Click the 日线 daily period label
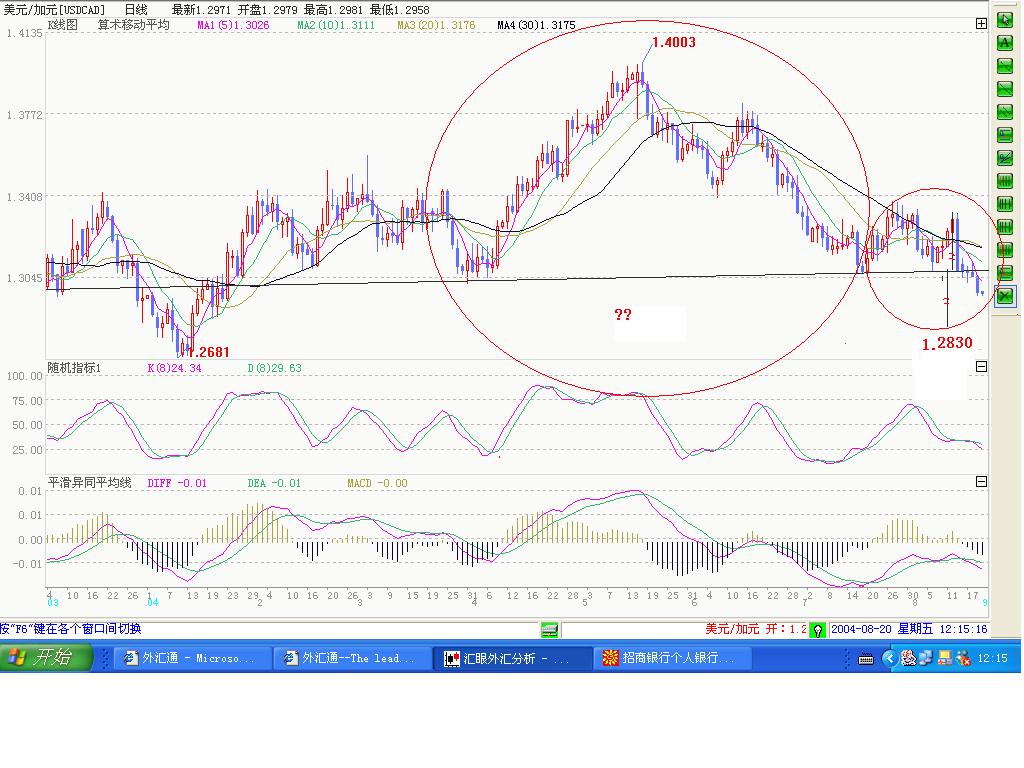1024x768 pixels. tap(136, 10)
